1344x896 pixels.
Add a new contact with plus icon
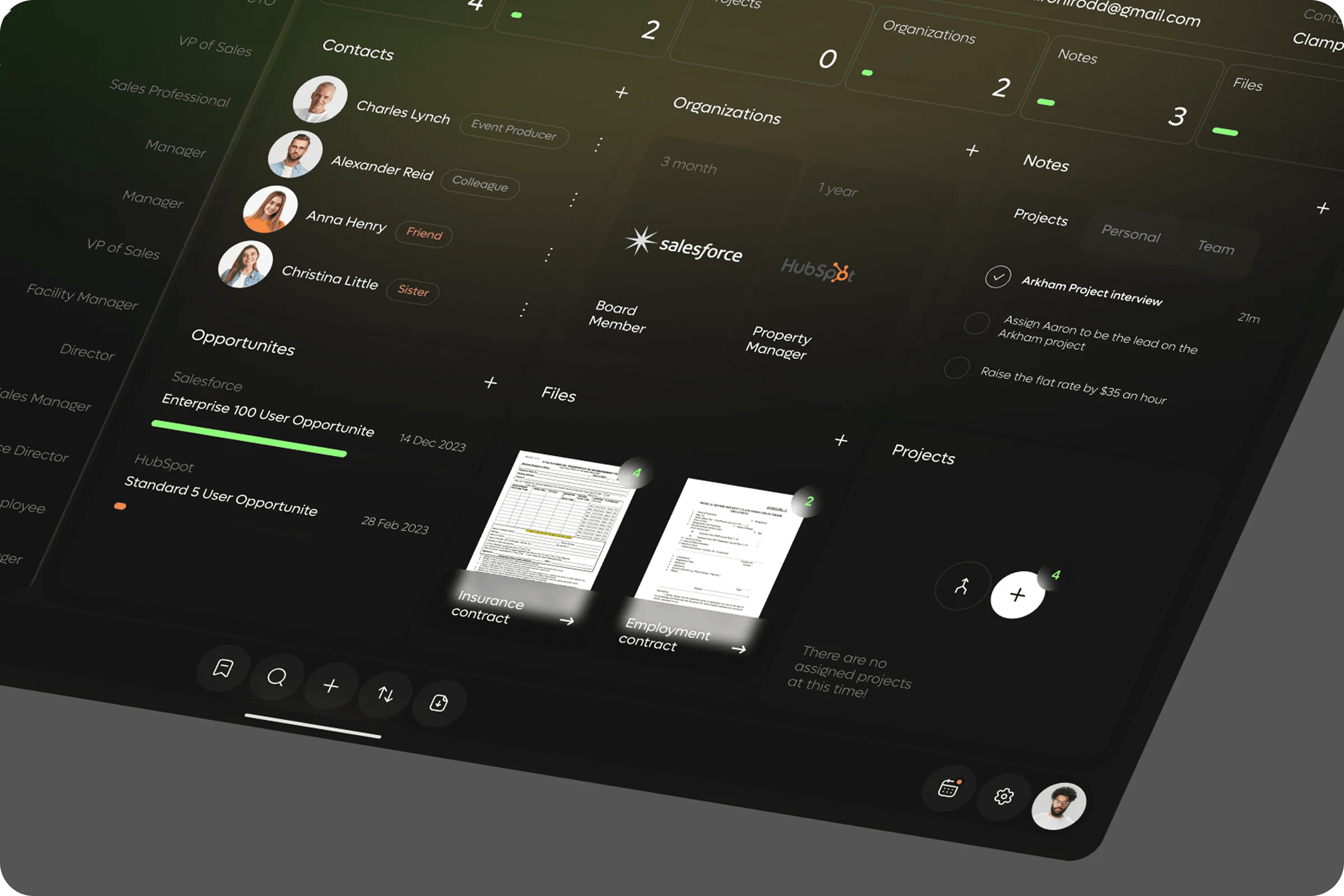coord(622,92)
